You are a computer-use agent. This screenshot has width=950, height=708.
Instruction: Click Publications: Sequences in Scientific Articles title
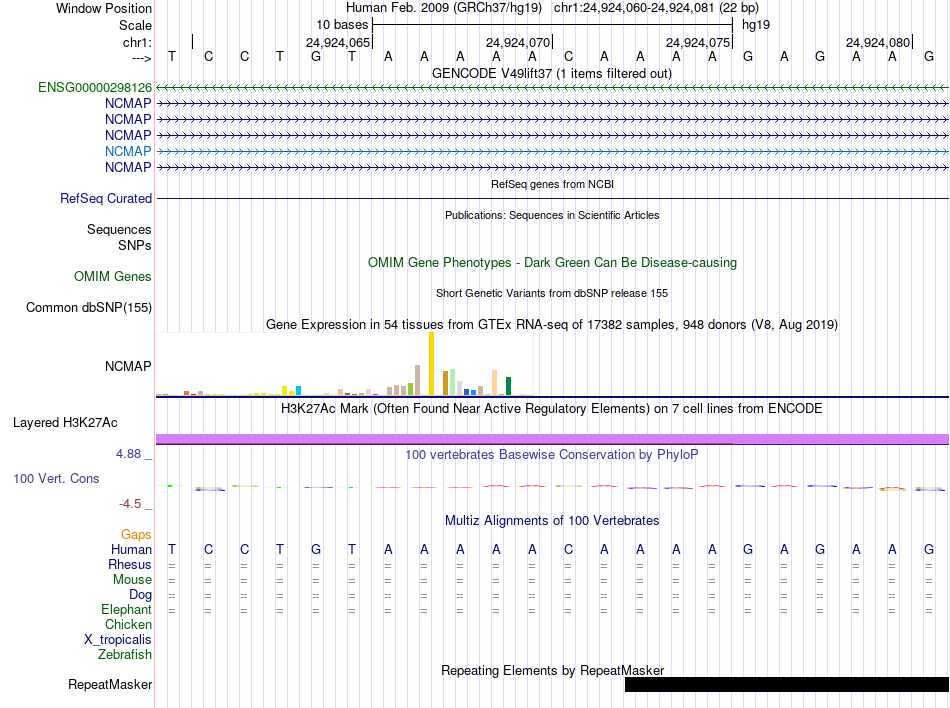click(552, 215)
